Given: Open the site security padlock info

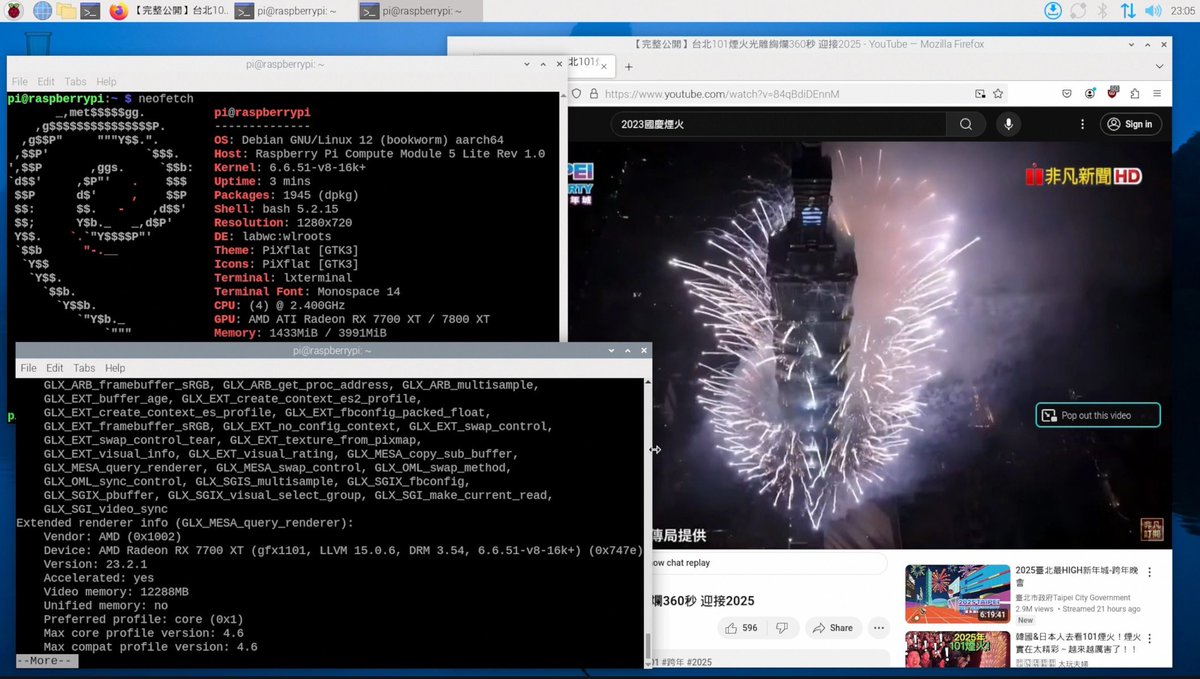Looking at the screenshot, I should tap(594, 94).
